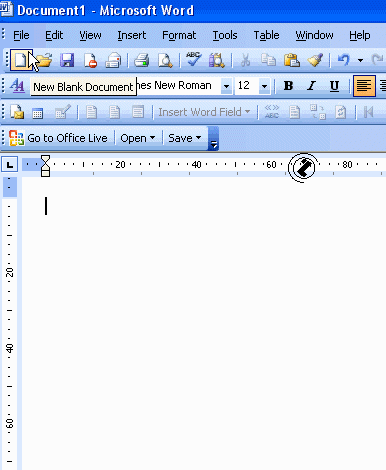The height and width of the screenshot is (470, 386).
Task: Open the Insert menu
Action: [x=132, y=35]
